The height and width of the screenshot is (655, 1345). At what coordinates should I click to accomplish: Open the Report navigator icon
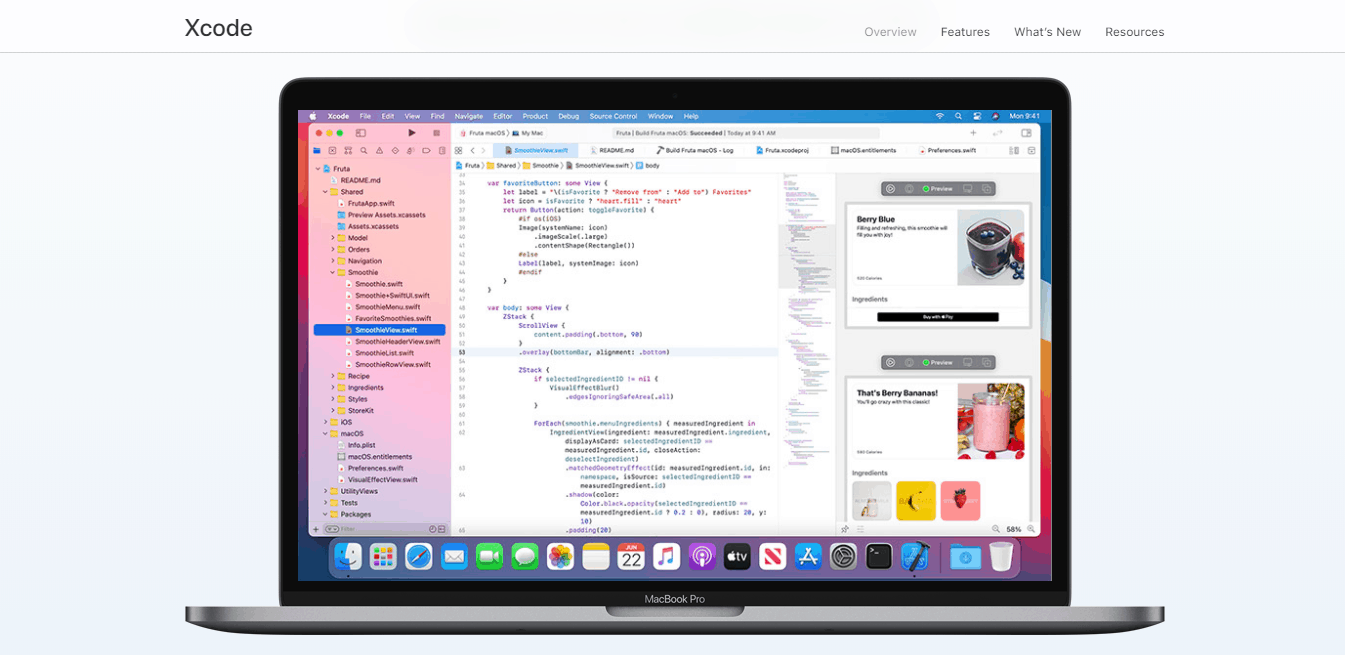[441, 150]
